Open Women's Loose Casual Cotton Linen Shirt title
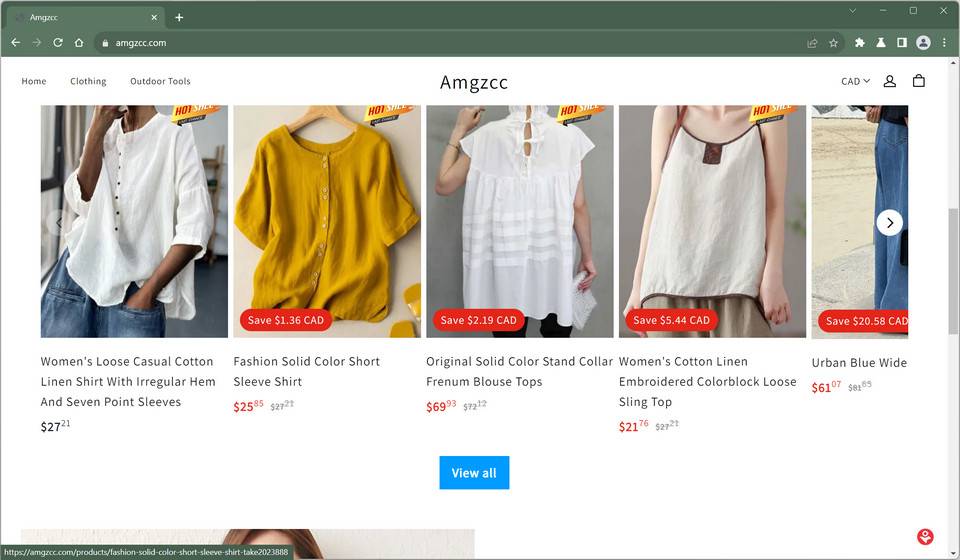 [128, 381]
